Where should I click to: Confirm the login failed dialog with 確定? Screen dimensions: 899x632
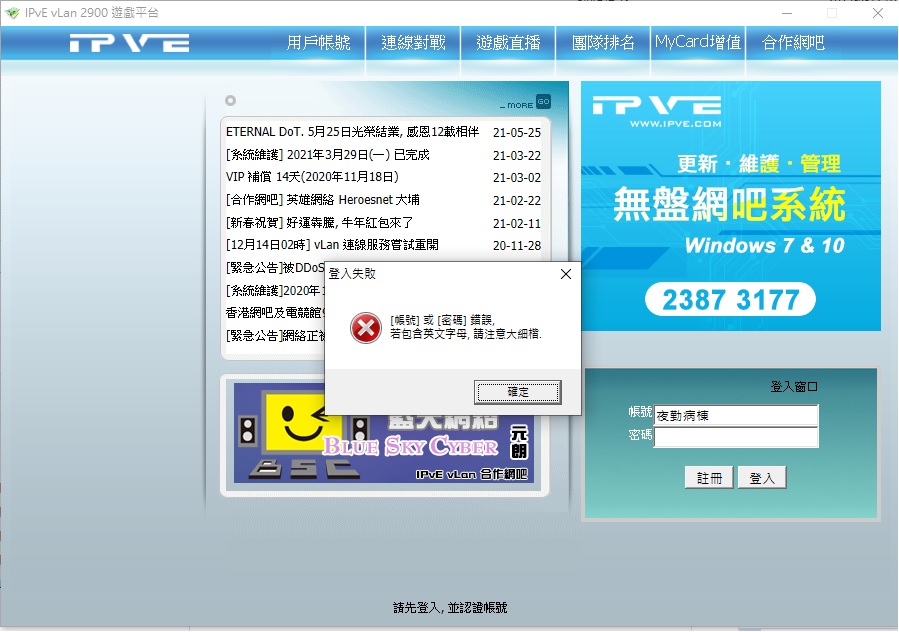(x=518, y=392)
